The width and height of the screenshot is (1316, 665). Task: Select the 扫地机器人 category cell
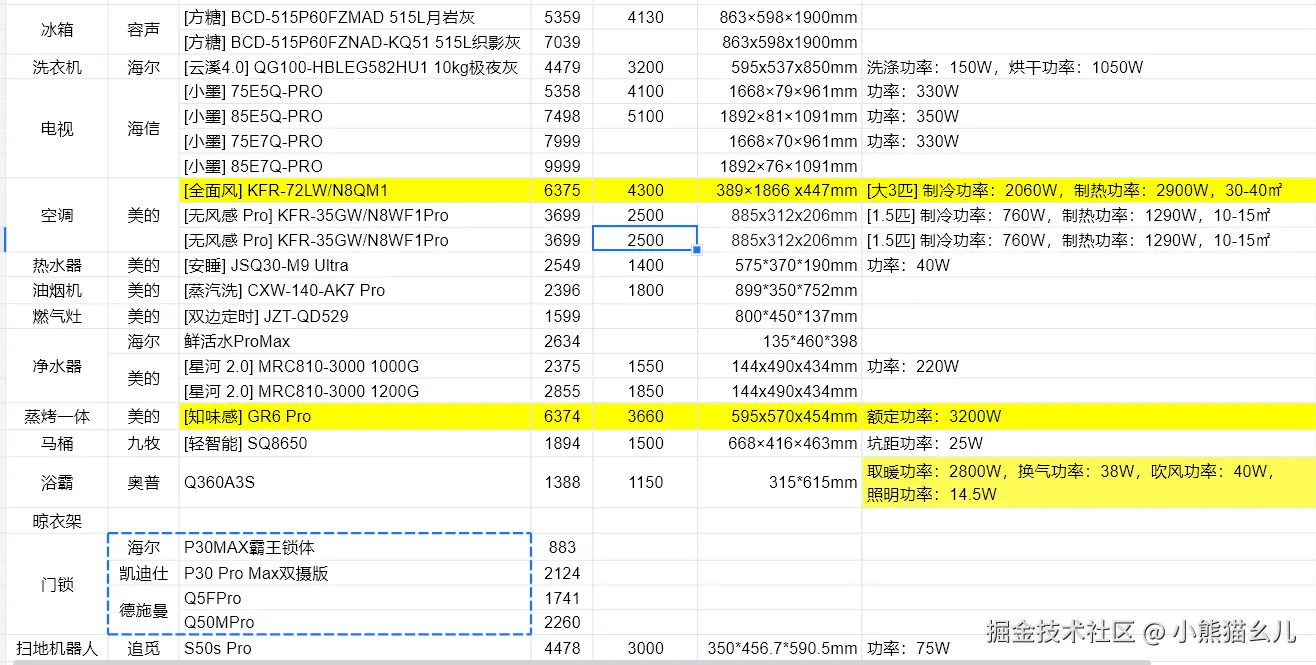click(x=56, y=648)
